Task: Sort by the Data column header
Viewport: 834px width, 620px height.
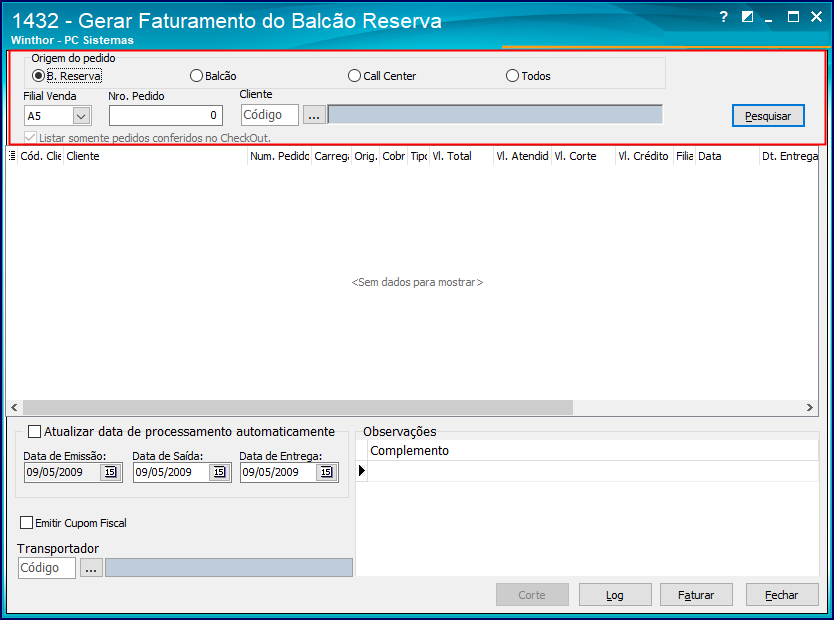Action: pyautogui.click(x=727, y=156)
